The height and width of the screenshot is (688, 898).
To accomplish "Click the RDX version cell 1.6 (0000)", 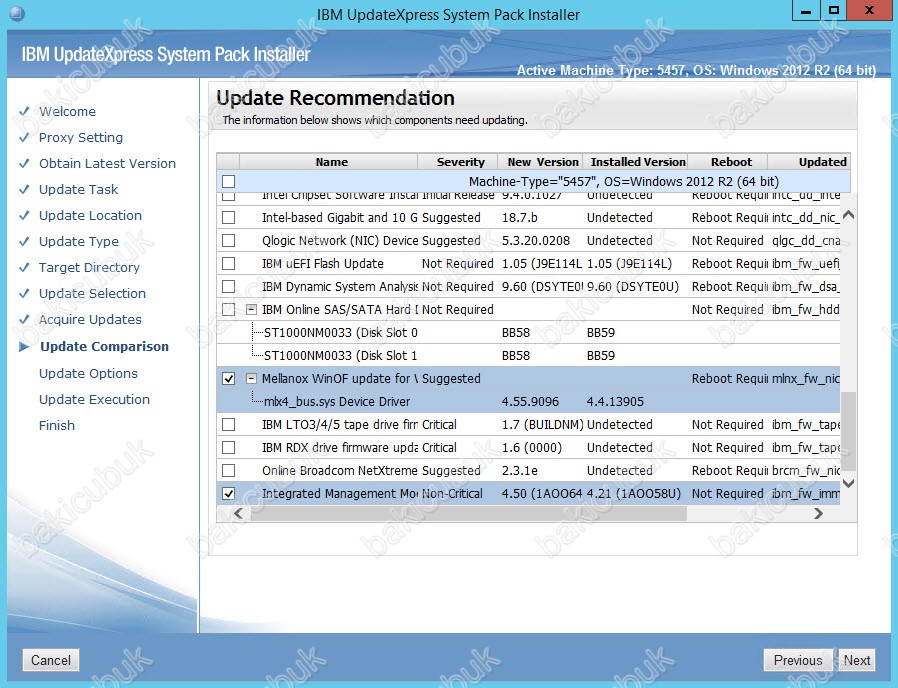I will [x=531, y=447].
